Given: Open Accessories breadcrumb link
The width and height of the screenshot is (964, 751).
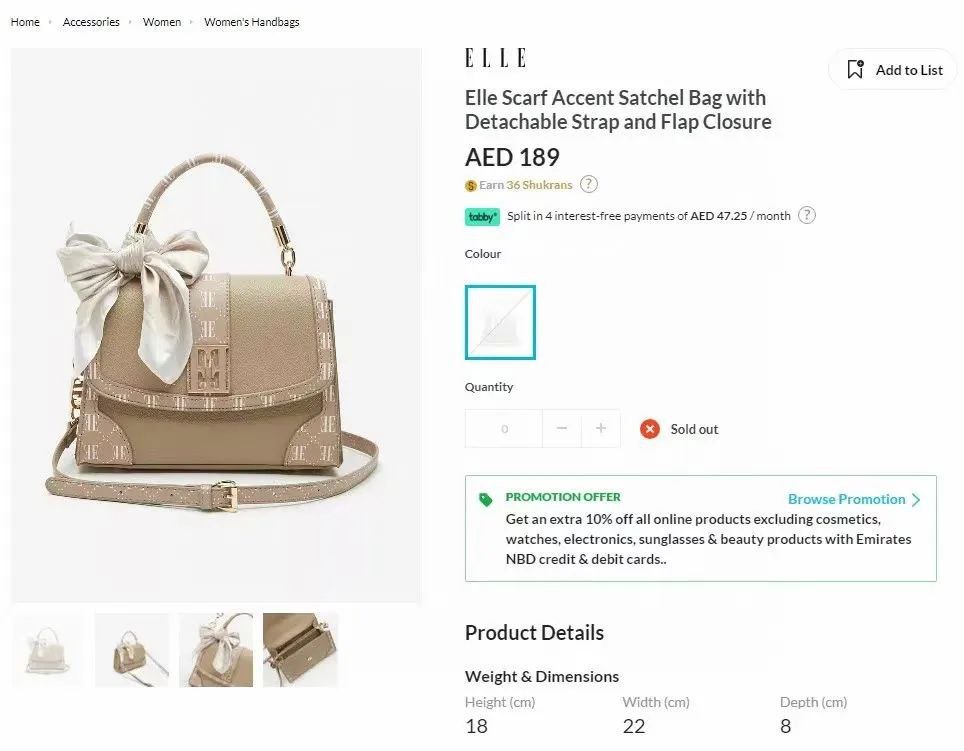Looking at the screenshot, I should click(91, 22).
